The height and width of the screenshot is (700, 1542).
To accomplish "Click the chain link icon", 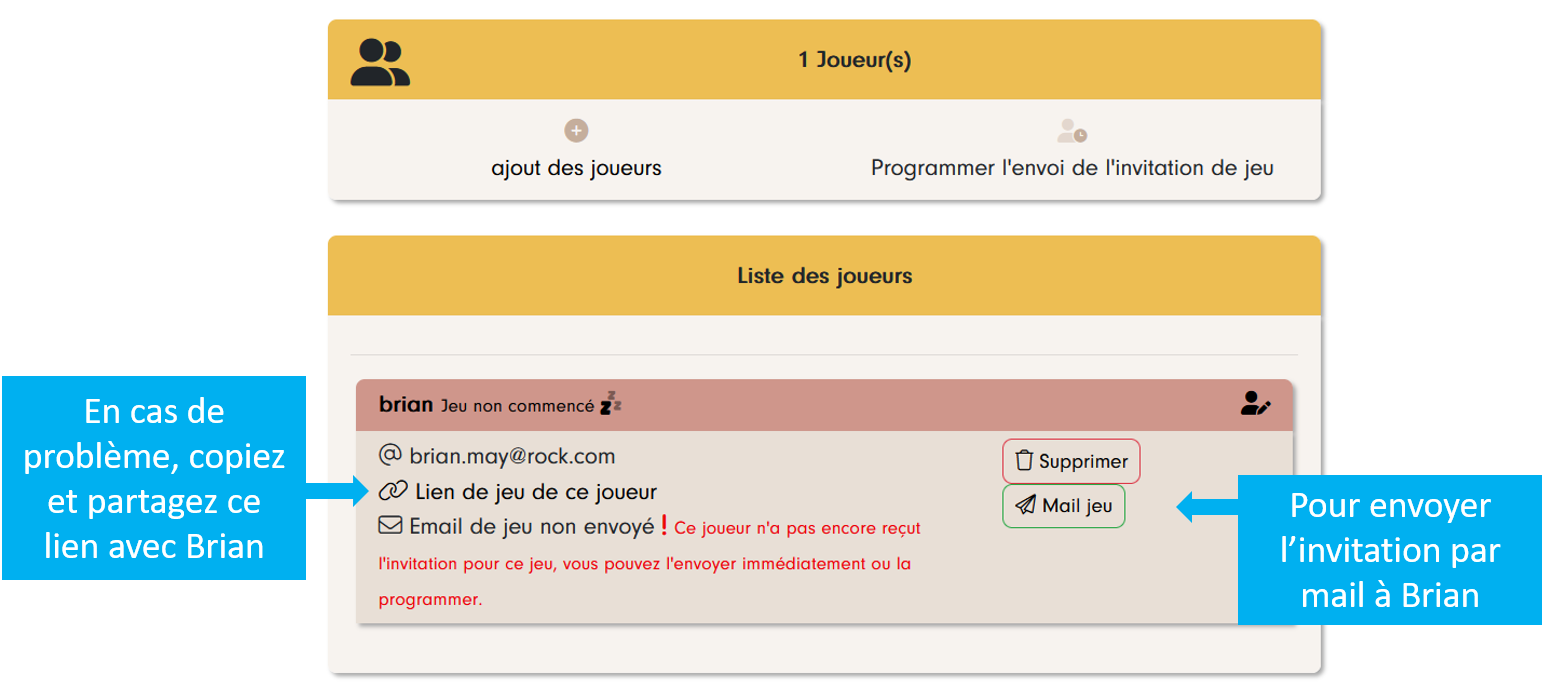I will [393, 491].
